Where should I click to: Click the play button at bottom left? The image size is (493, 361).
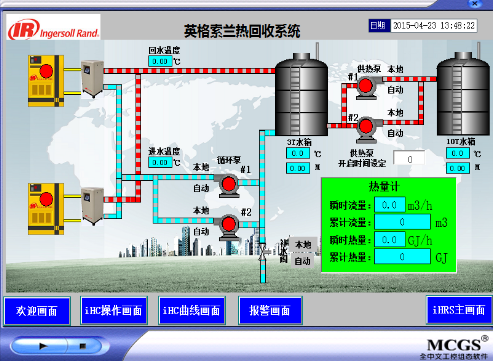[x=43, y=346]
